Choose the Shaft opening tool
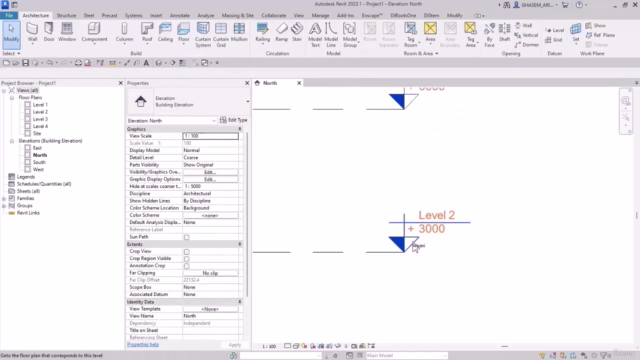This screenshot has height=360, width=640. [504, 32]
